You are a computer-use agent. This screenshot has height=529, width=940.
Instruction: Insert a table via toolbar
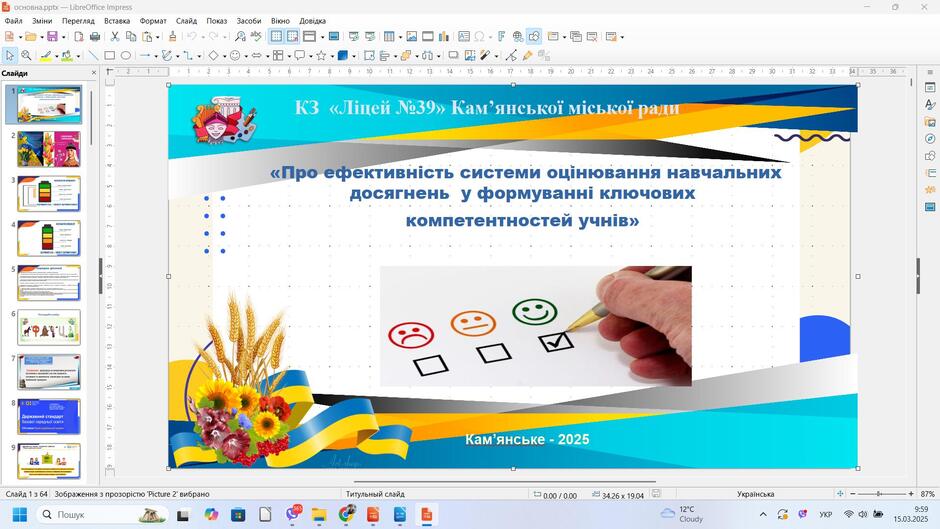point(388,37)
